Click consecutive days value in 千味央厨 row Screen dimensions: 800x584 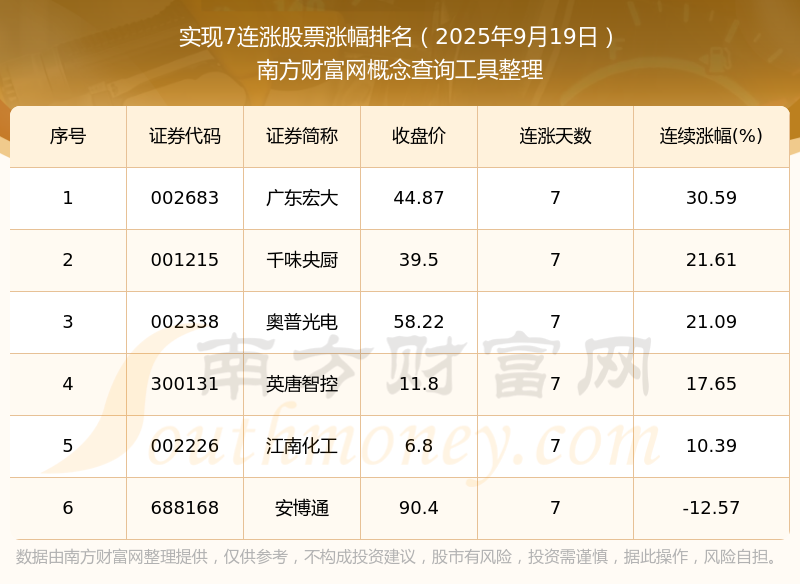[x=555, y=260]
